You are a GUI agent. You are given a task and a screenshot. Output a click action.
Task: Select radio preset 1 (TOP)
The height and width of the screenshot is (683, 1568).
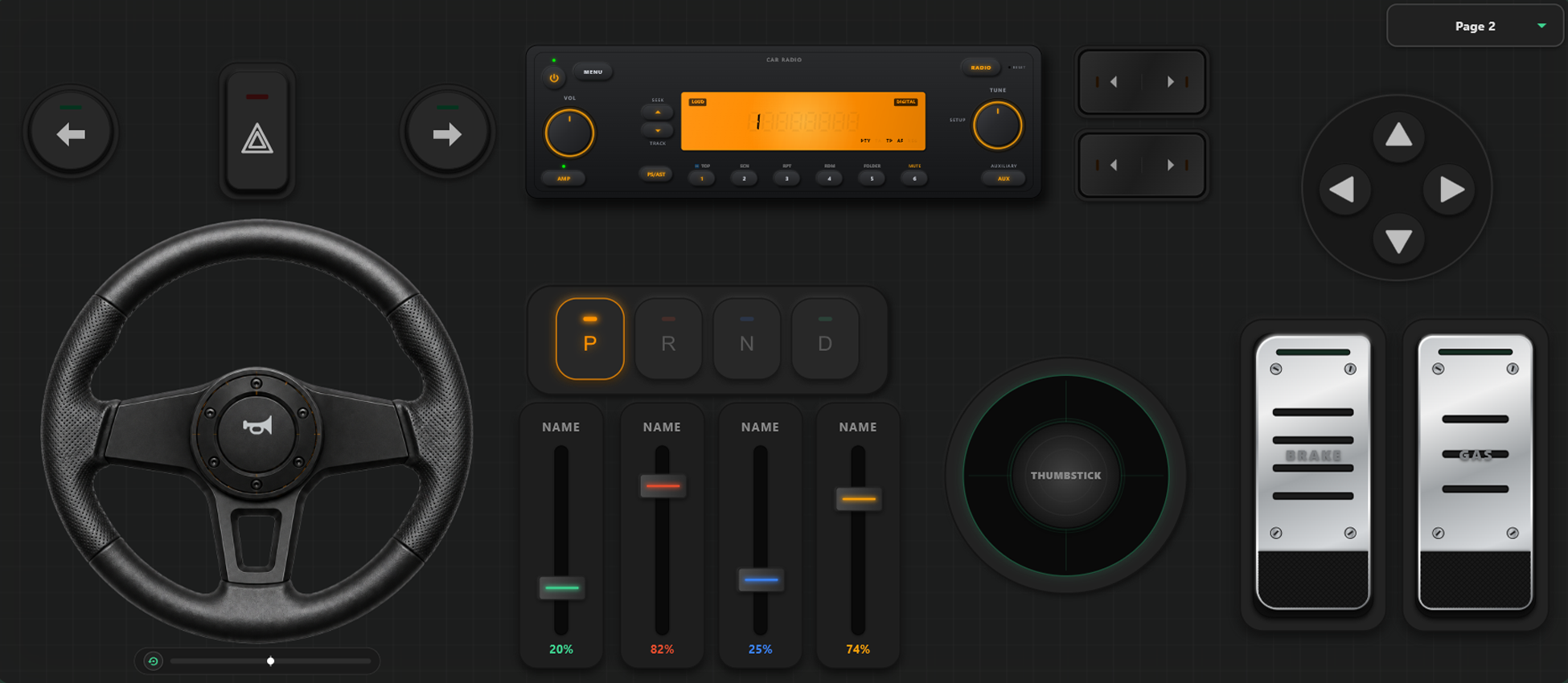(x=701, y=178)
